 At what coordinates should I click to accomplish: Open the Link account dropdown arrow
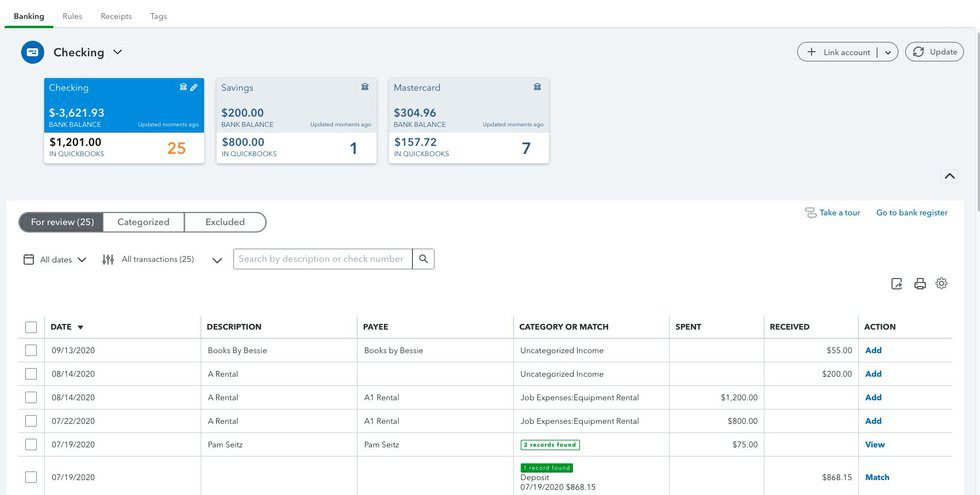coord(888,52)
